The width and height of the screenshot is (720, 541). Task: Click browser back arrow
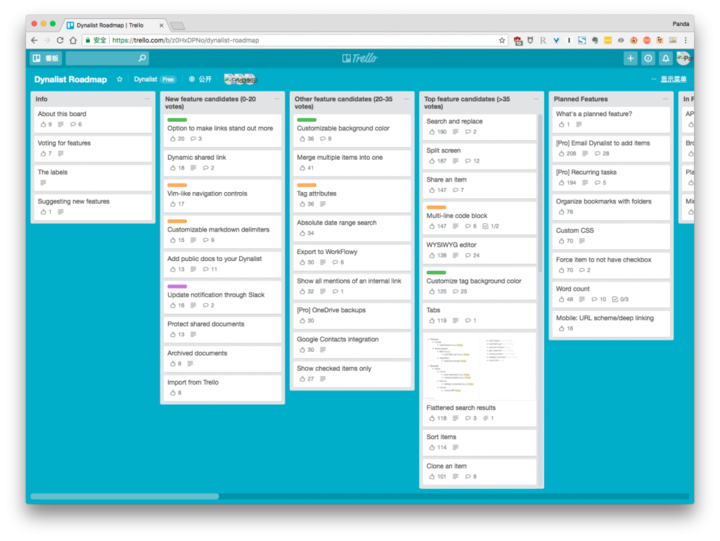click(x=34, y=40)
